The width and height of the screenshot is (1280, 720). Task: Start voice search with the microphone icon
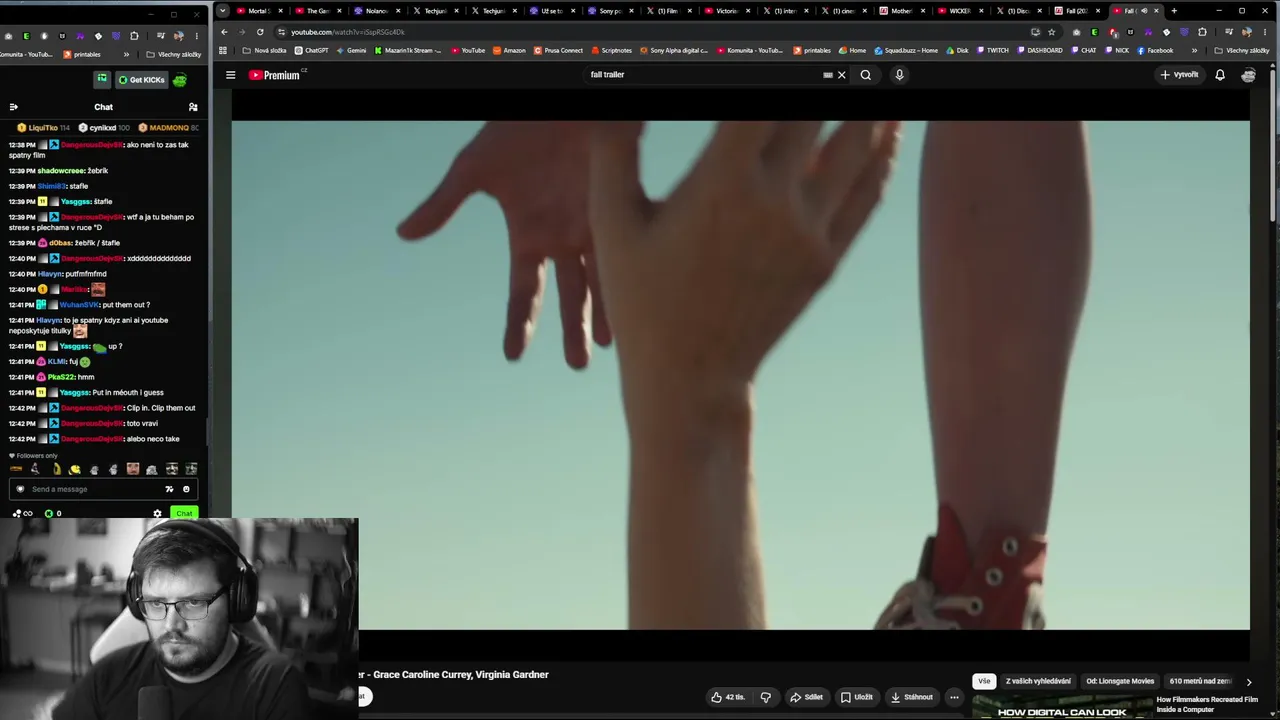tap(899, 75)
